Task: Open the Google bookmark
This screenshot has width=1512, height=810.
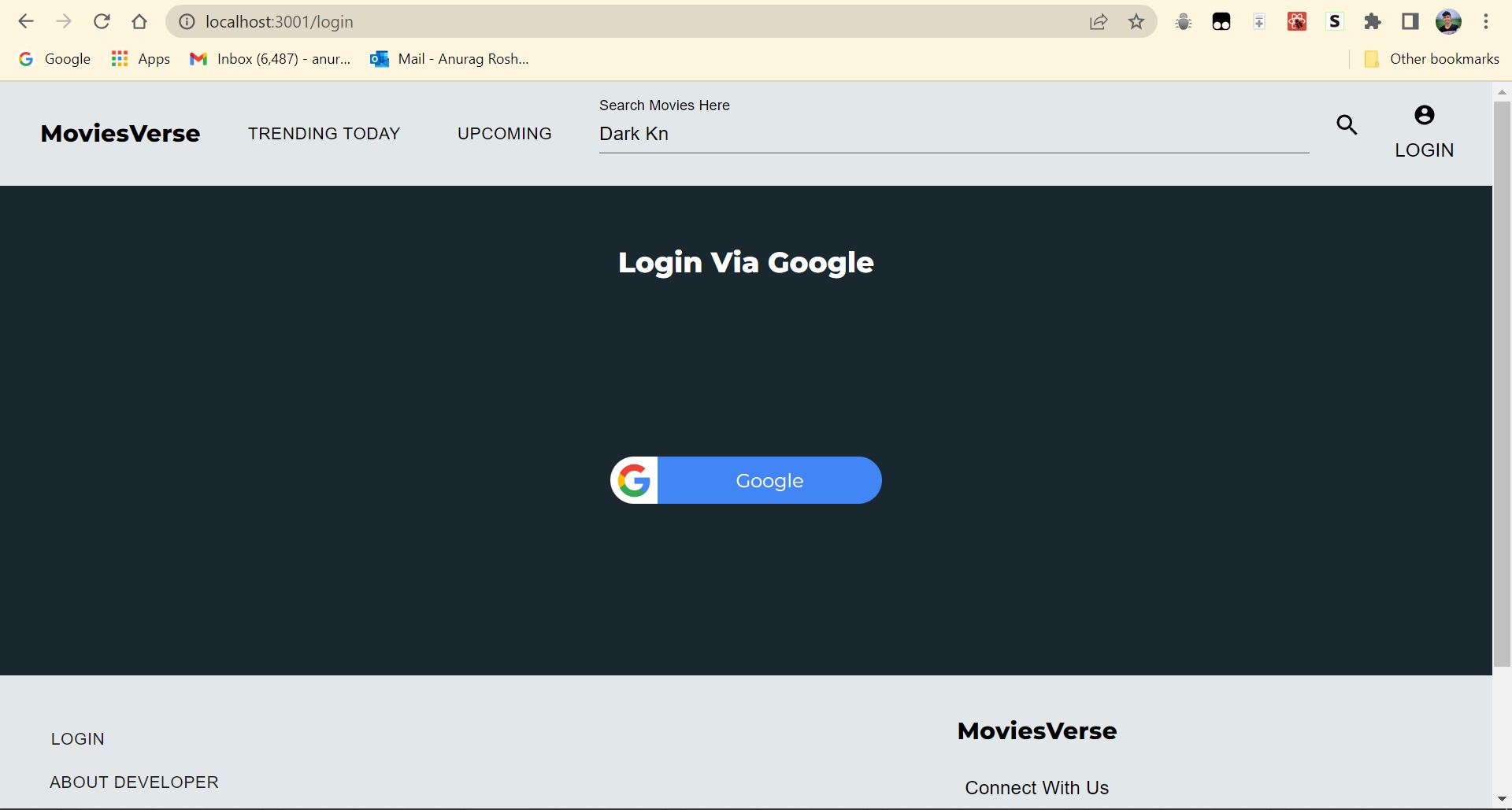Action: [54, 59]
